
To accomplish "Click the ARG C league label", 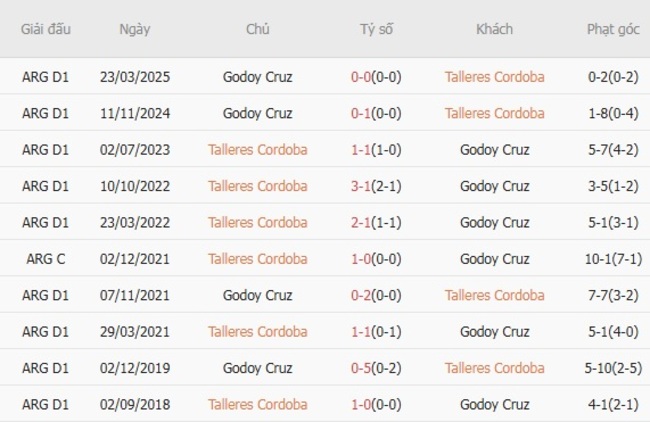I will 46,259.
